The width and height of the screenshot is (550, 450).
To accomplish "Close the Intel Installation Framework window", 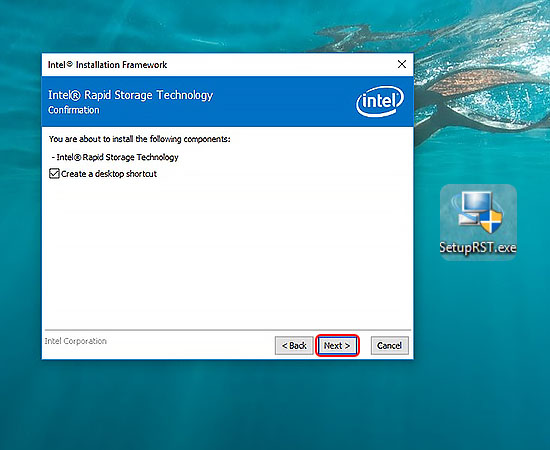I will click(402, 64).
